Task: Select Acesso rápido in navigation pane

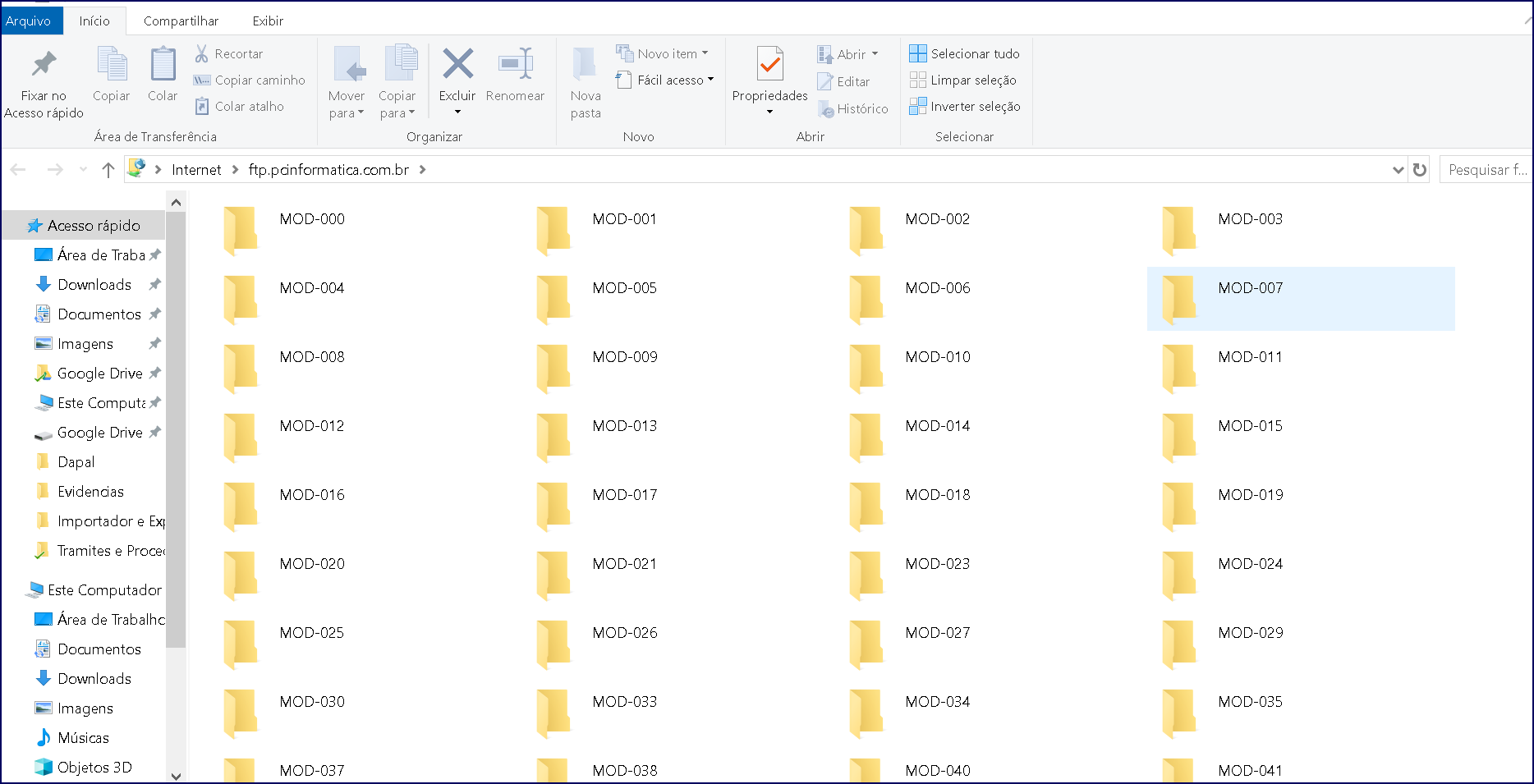Action: coord(84,226)
